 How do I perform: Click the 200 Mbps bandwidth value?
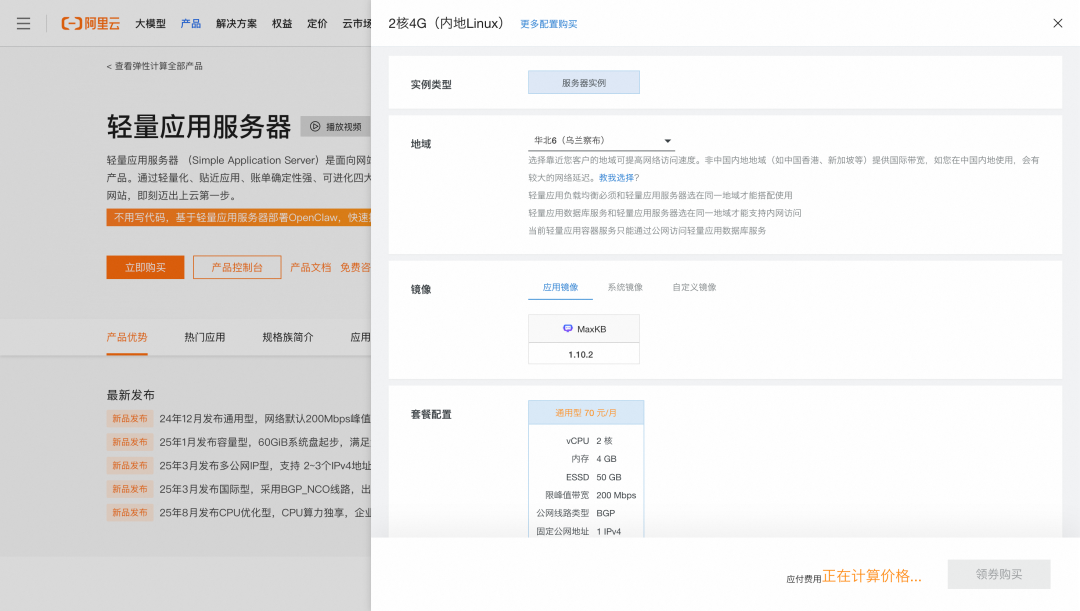pos(616,495)
